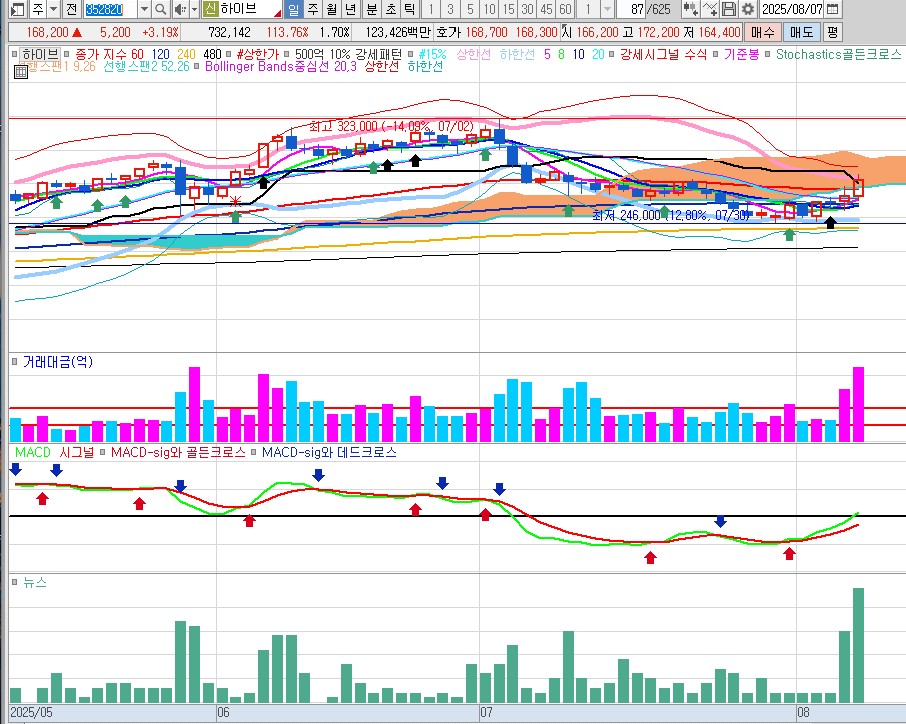Switch to 초 second chart

click(x=391, y=9)
